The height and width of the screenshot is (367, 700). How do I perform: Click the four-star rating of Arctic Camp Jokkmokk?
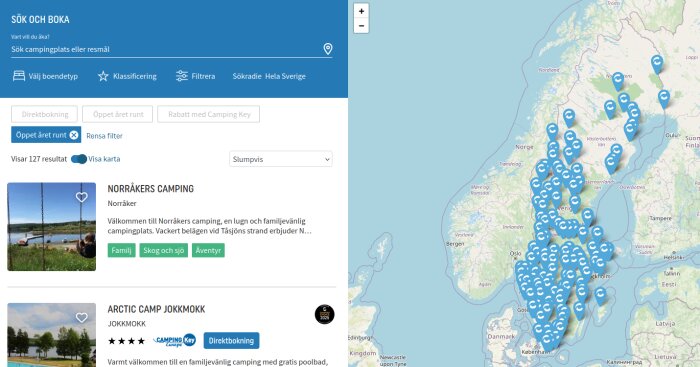coord(126,341)
